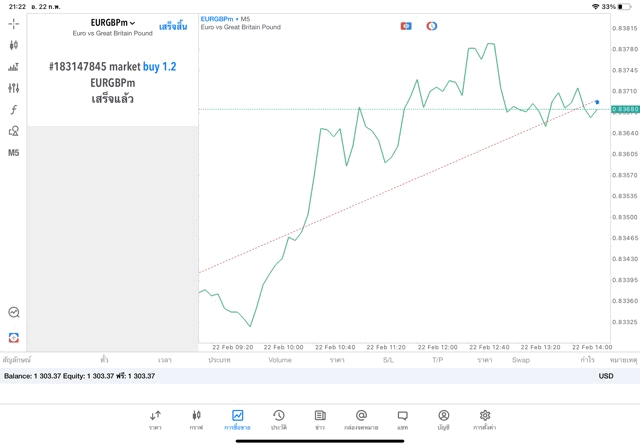This screenshot has width=640, height=447.
Task: Tap the chart zoom icon in sidebar
Action: pyautogui.click(x=13, y=312)
